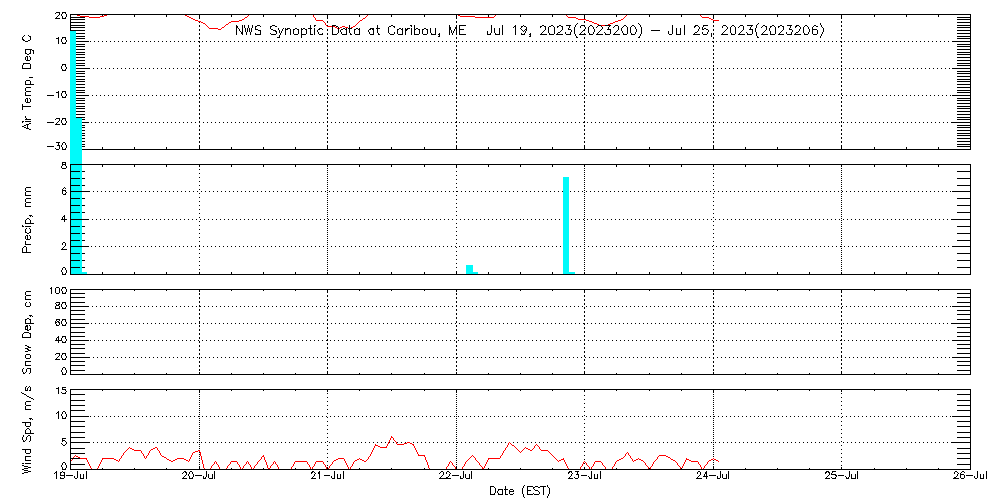1000x500 pixels.
Task: Select the small precipitation bar just after 22-Jul
Action: click(469, 268)
